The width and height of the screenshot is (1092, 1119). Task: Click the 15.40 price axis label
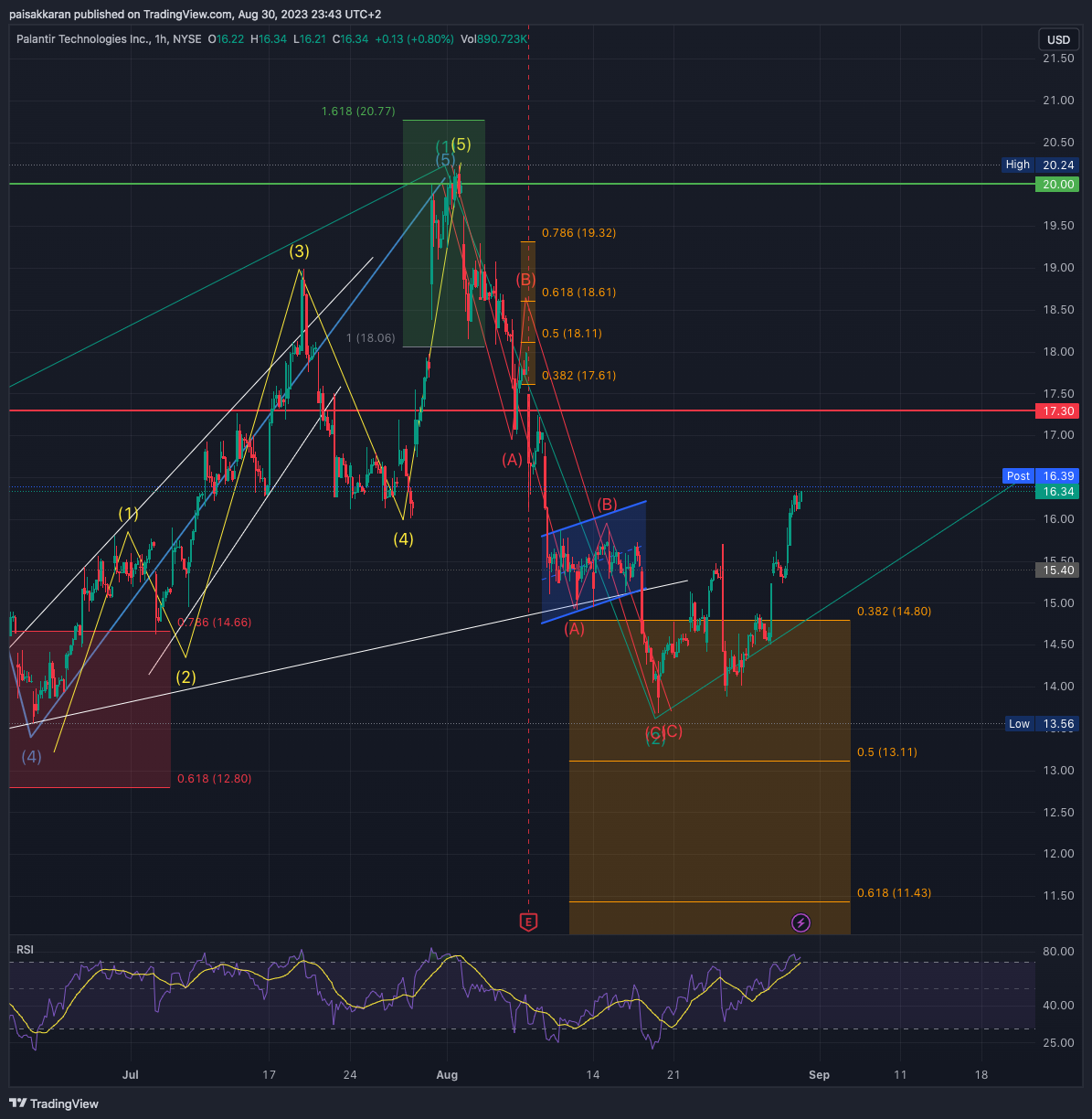(x=1056, y=570)
